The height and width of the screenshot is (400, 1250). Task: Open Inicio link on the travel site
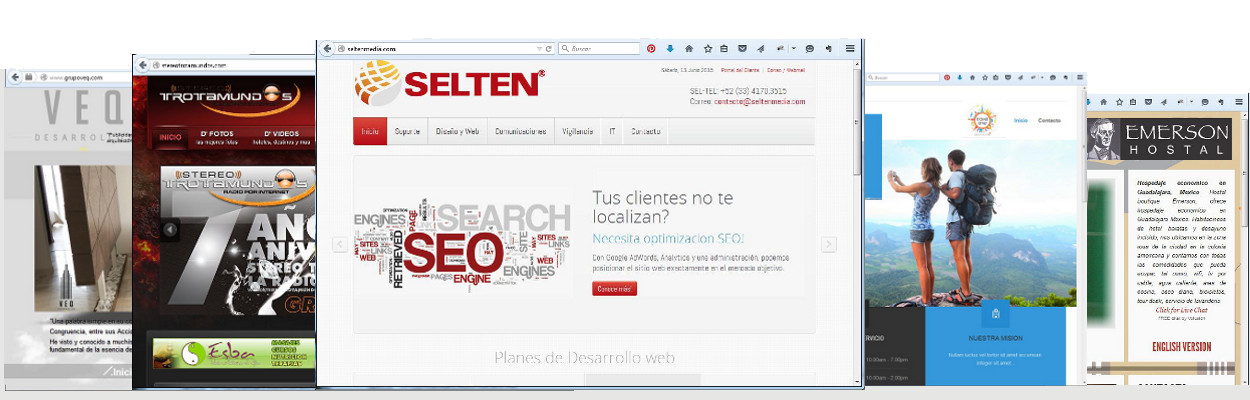point(1021,120)
